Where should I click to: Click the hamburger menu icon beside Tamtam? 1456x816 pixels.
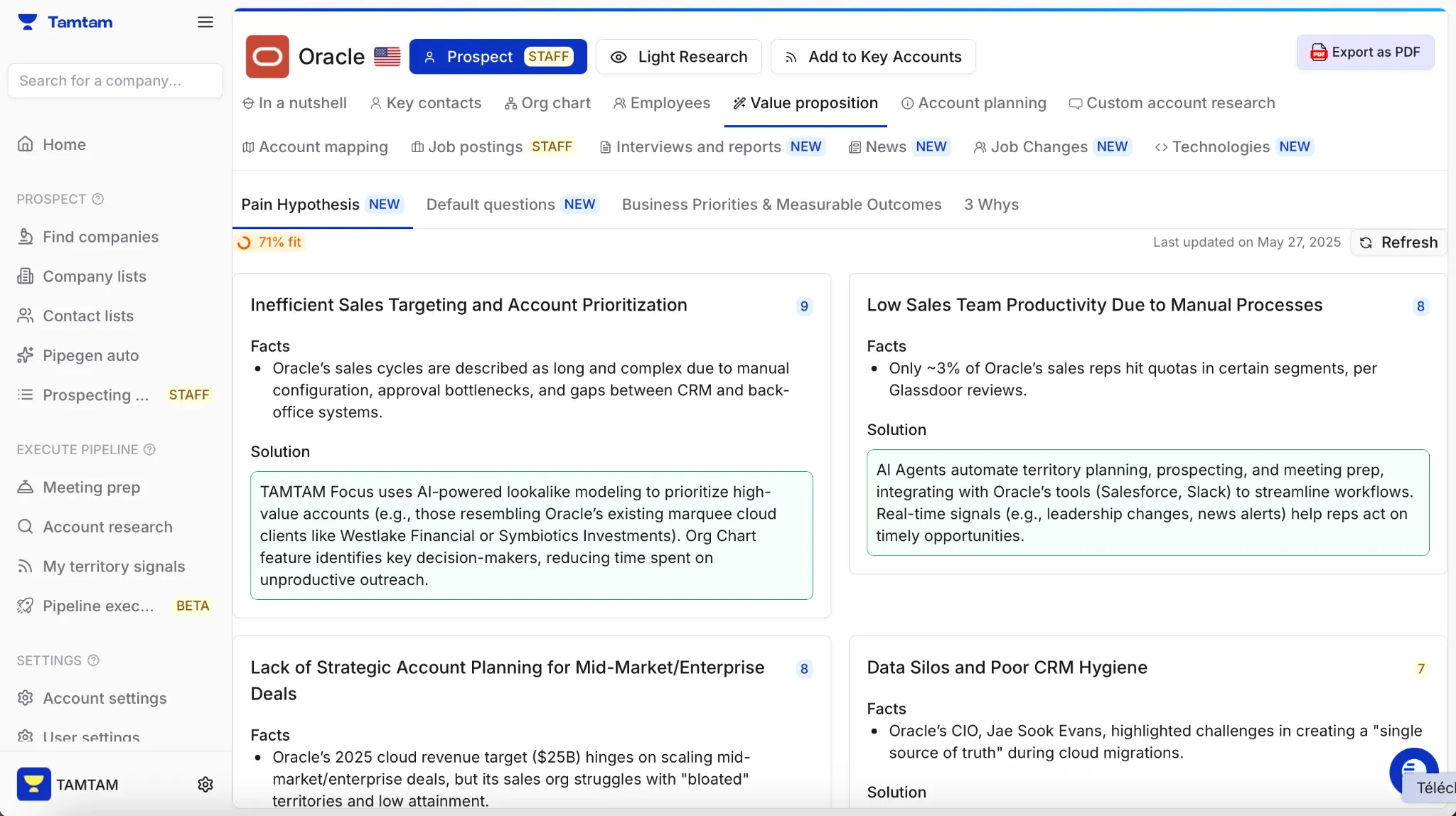point(205,22)
